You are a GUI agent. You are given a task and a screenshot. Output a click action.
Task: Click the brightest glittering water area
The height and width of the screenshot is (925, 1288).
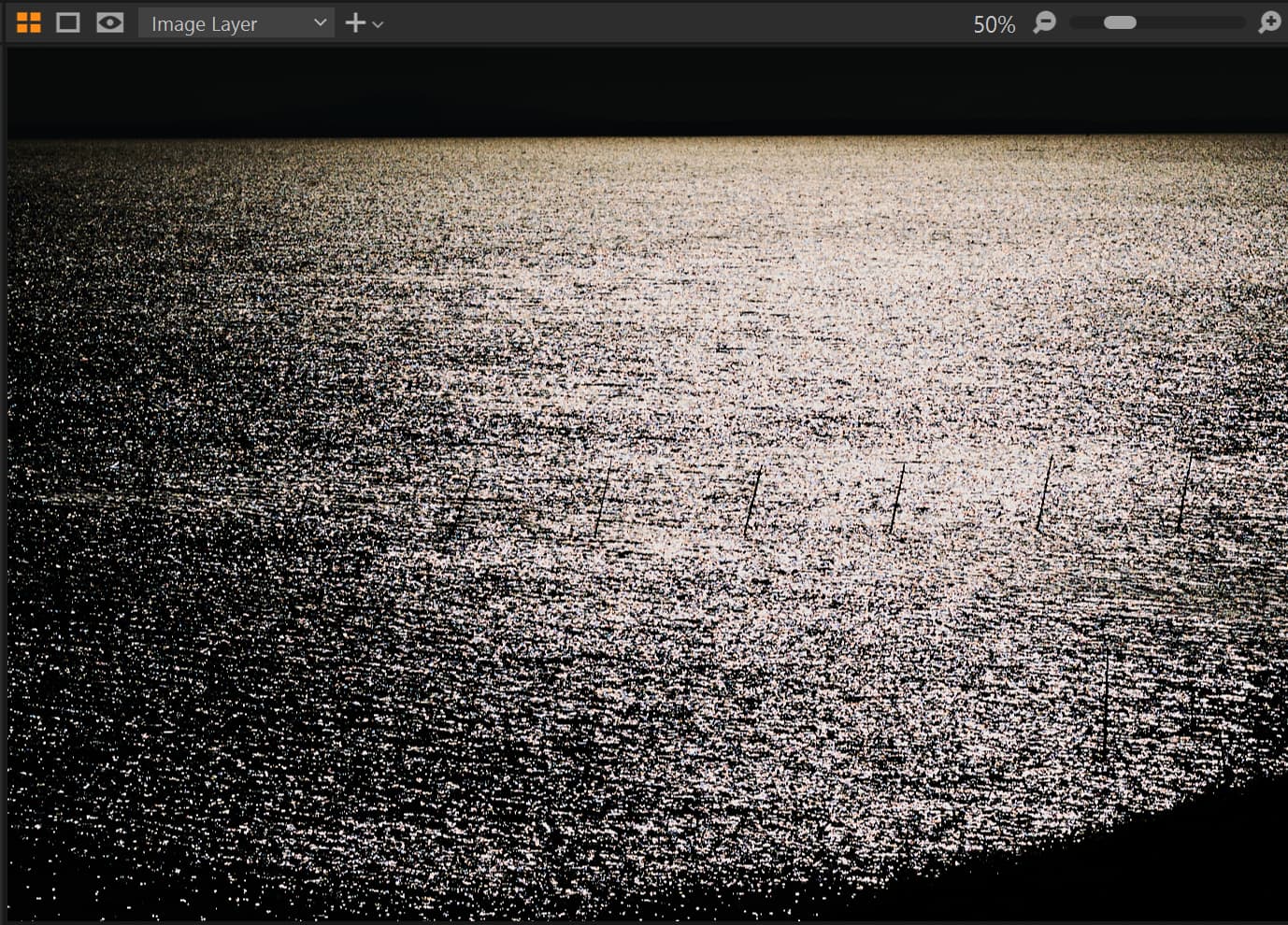[x=841, y=308]
